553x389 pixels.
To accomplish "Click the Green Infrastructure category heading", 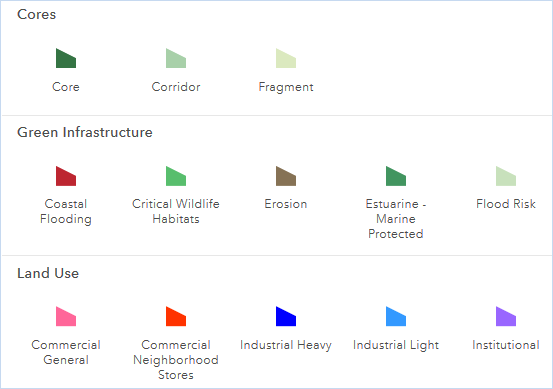I will coord(85,132).
